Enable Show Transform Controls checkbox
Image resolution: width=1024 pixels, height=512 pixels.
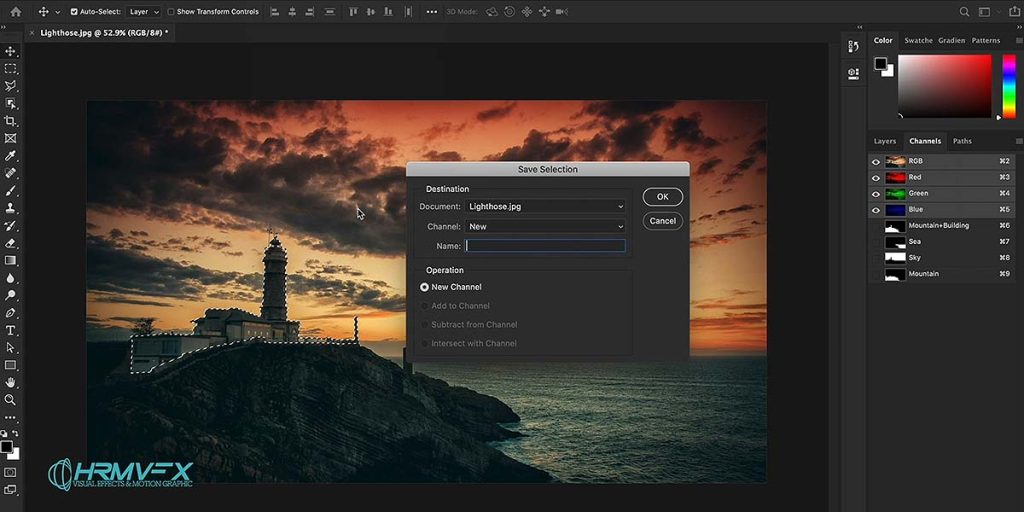[x=171, y=12]
